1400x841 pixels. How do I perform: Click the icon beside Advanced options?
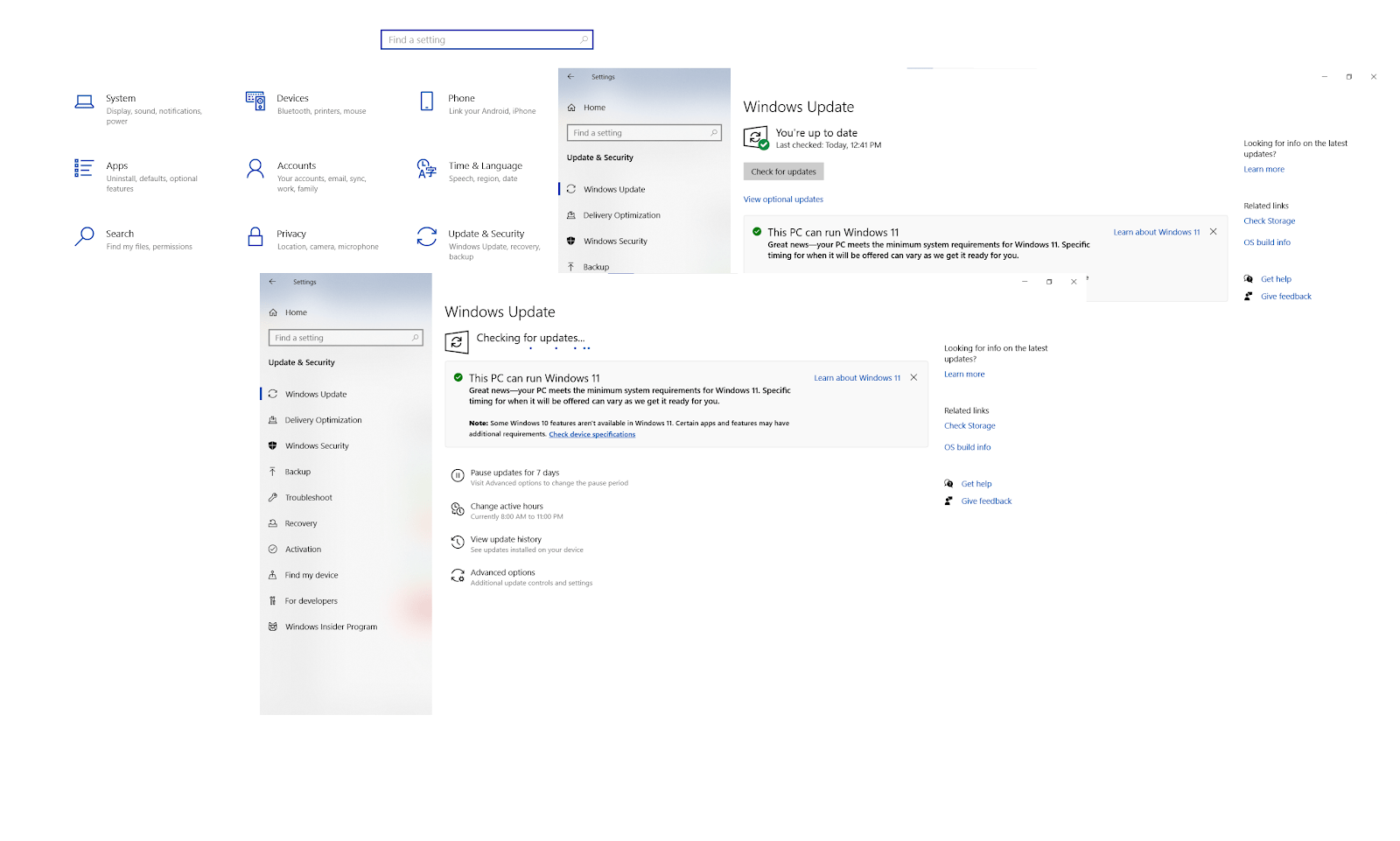click(x=458, y=576)
